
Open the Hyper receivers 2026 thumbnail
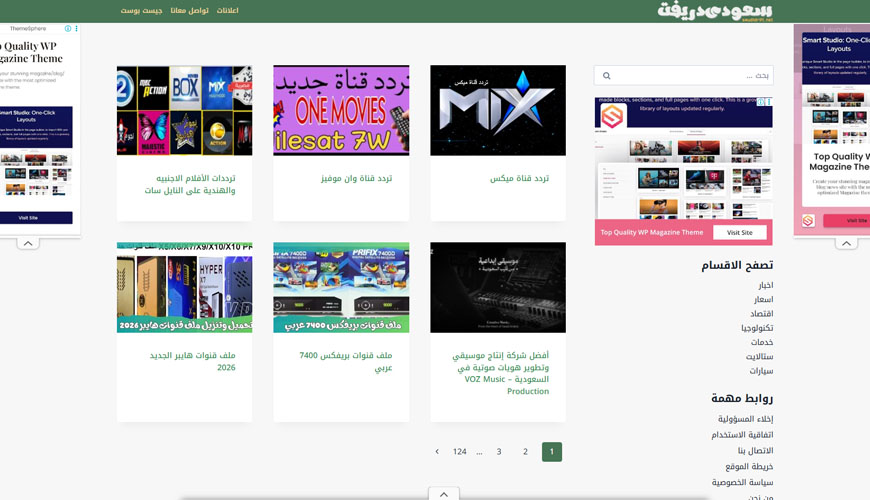pyautogui.click(x=184, y=287)
